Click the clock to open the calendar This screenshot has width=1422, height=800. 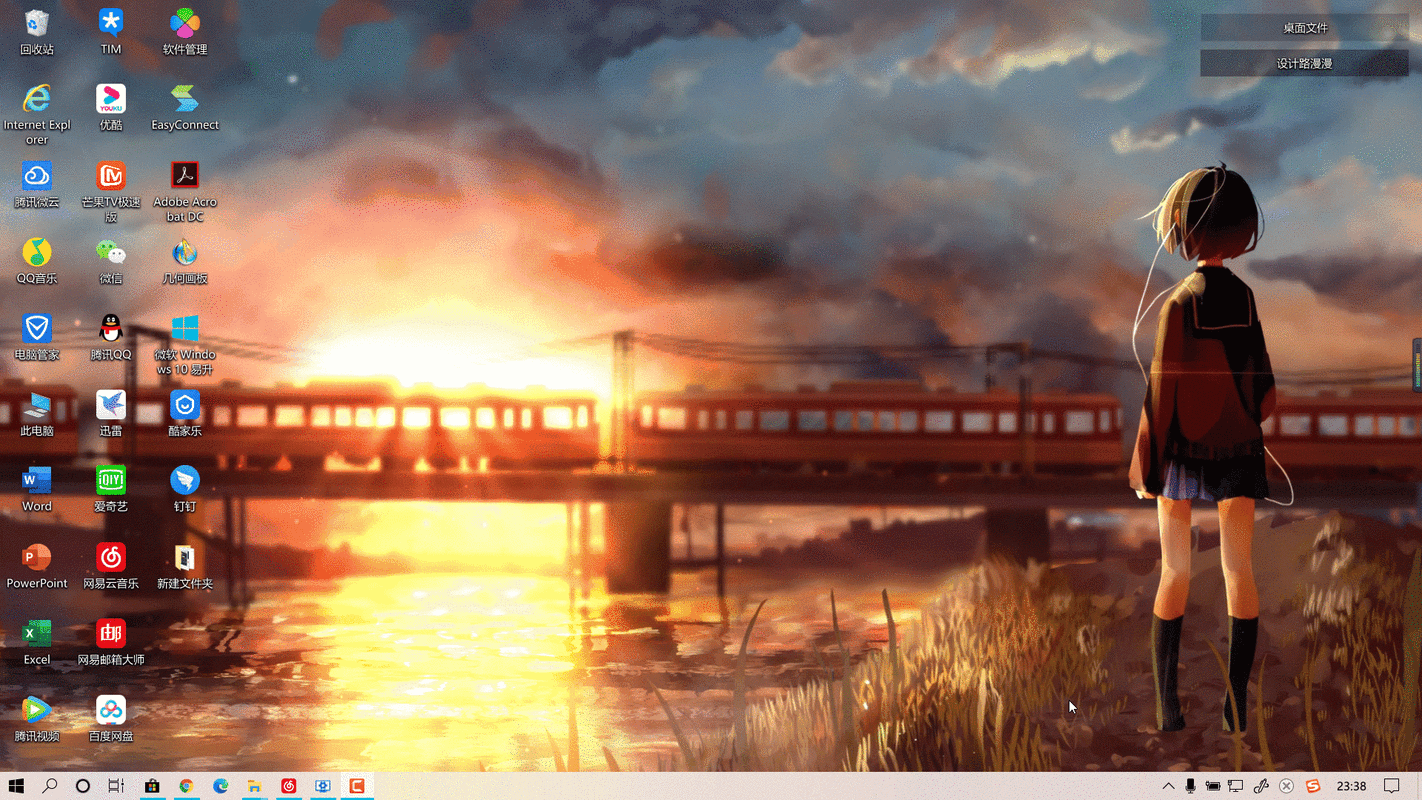[1352, 786]
